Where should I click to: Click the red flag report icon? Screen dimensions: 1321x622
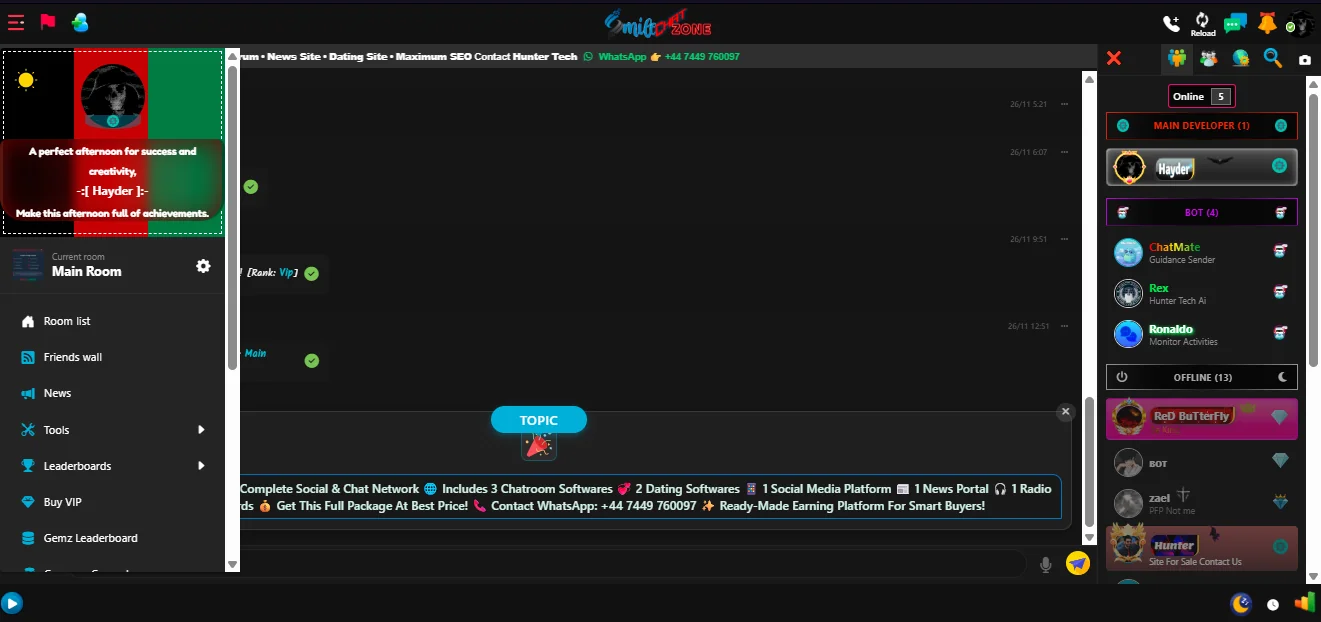(48, 22)
